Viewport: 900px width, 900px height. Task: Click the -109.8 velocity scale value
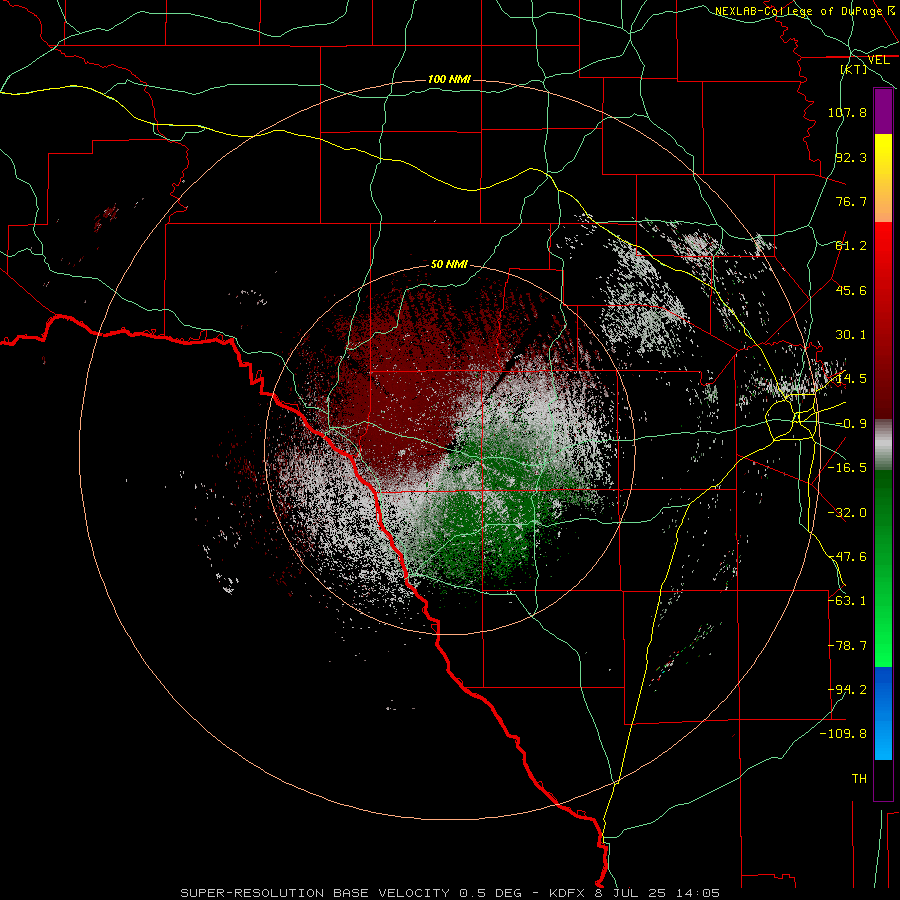844,734
